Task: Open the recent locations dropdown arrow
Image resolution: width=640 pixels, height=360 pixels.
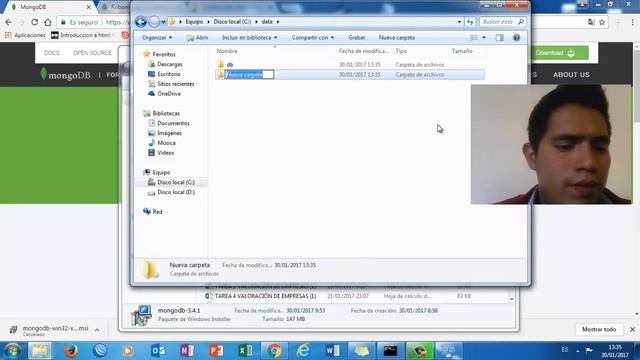Action: (x=163, y=22)
